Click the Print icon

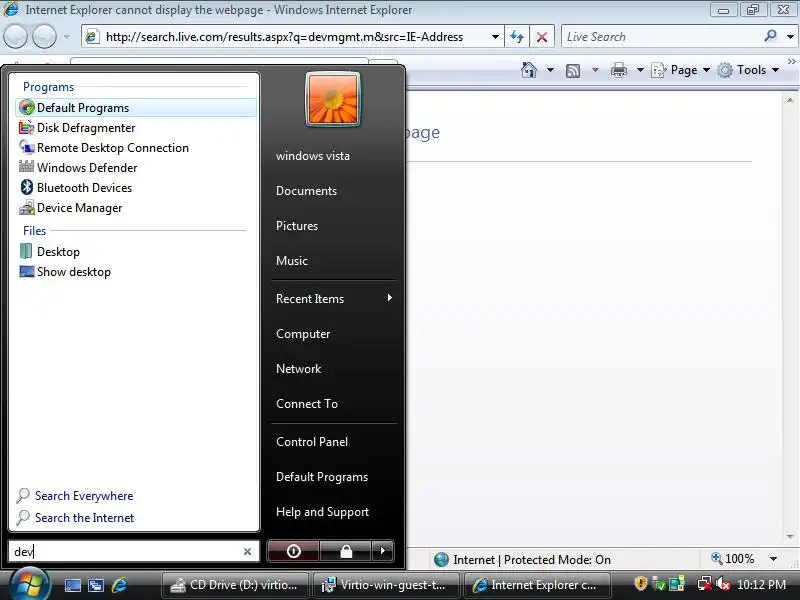pyautogui.click(x=619, y=70)
